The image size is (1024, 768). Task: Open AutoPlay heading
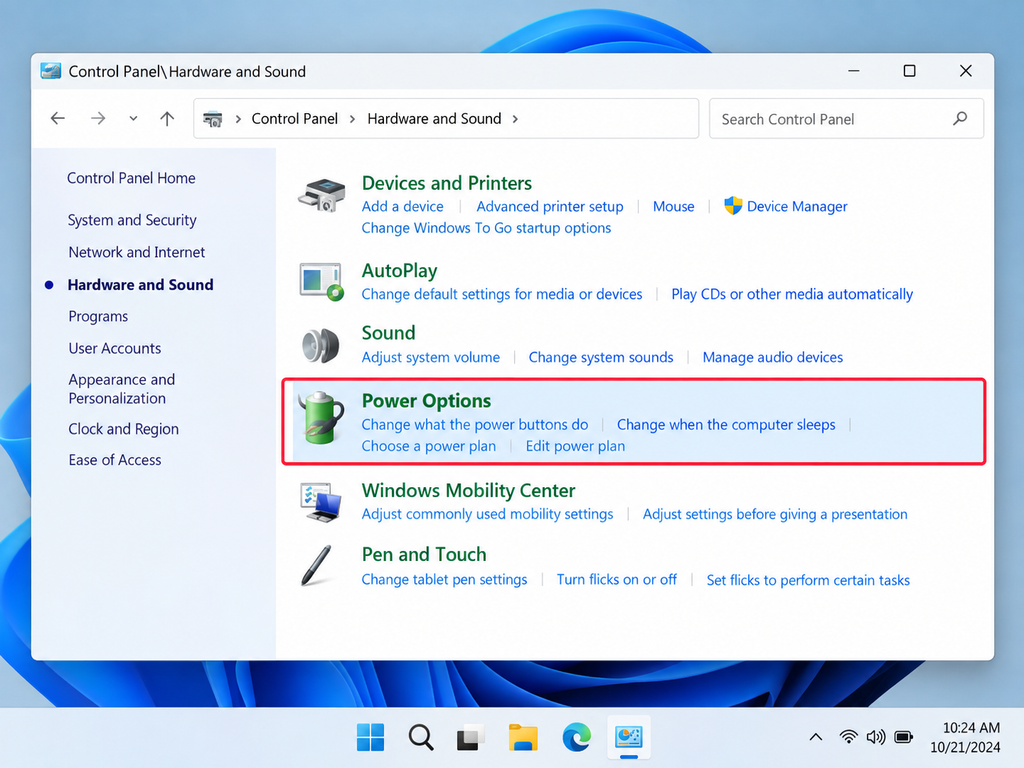pos(400,270)
